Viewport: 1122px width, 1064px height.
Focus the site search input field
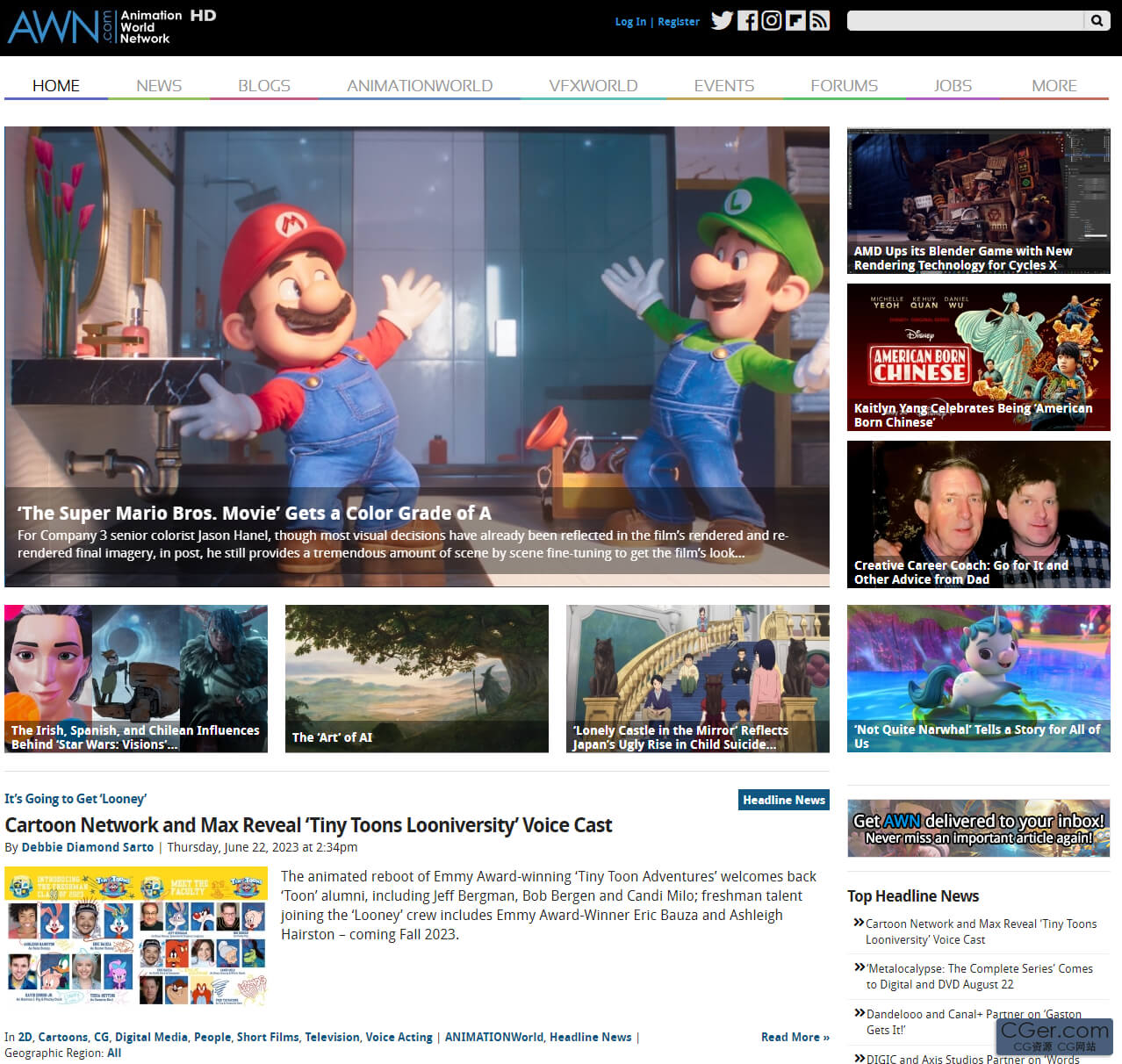[966, 20]
